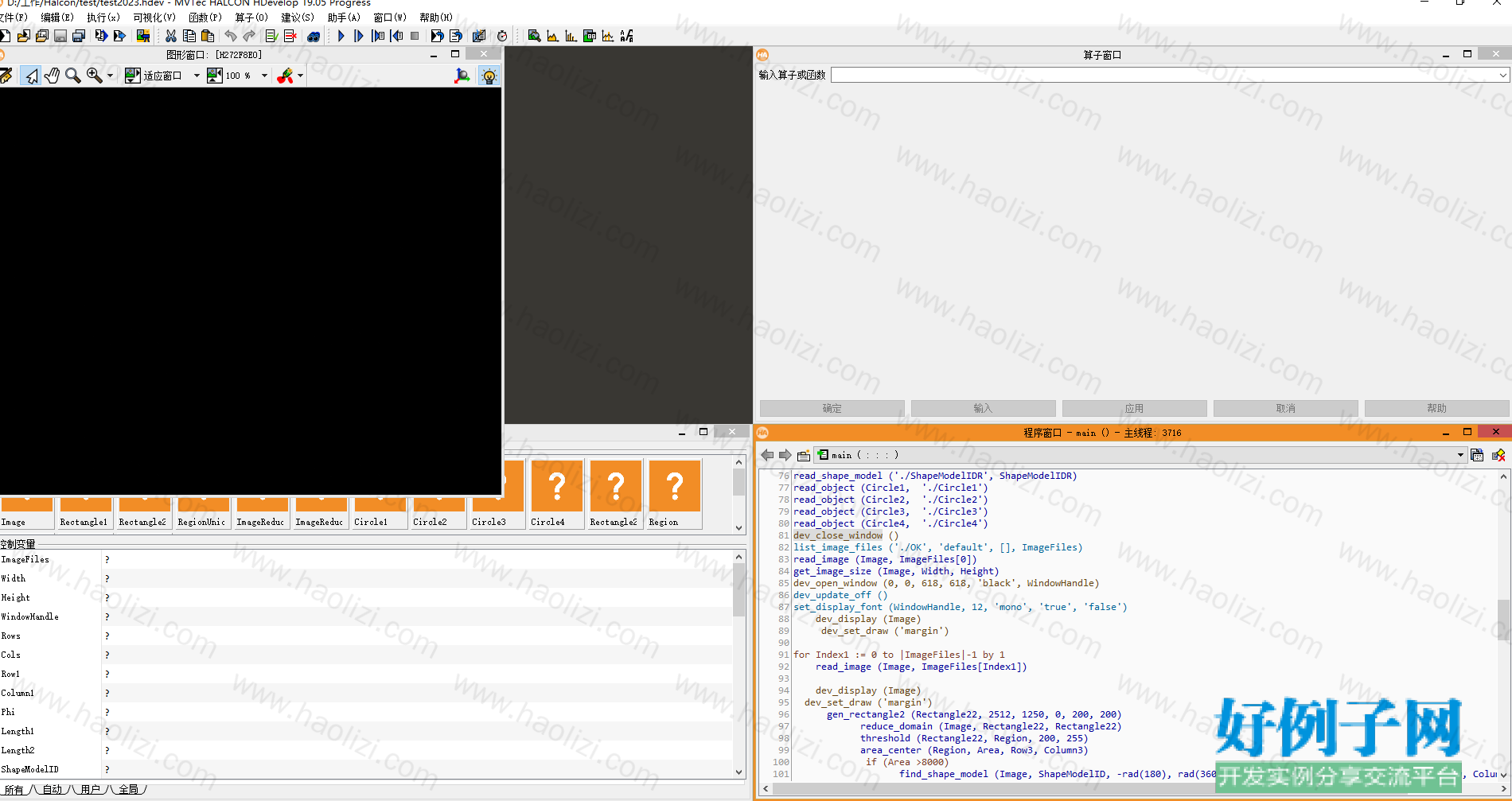The image size is (1512, 801).
Task: Expand the draw color dropdown arrow
Action: click(x=300, y=76)
